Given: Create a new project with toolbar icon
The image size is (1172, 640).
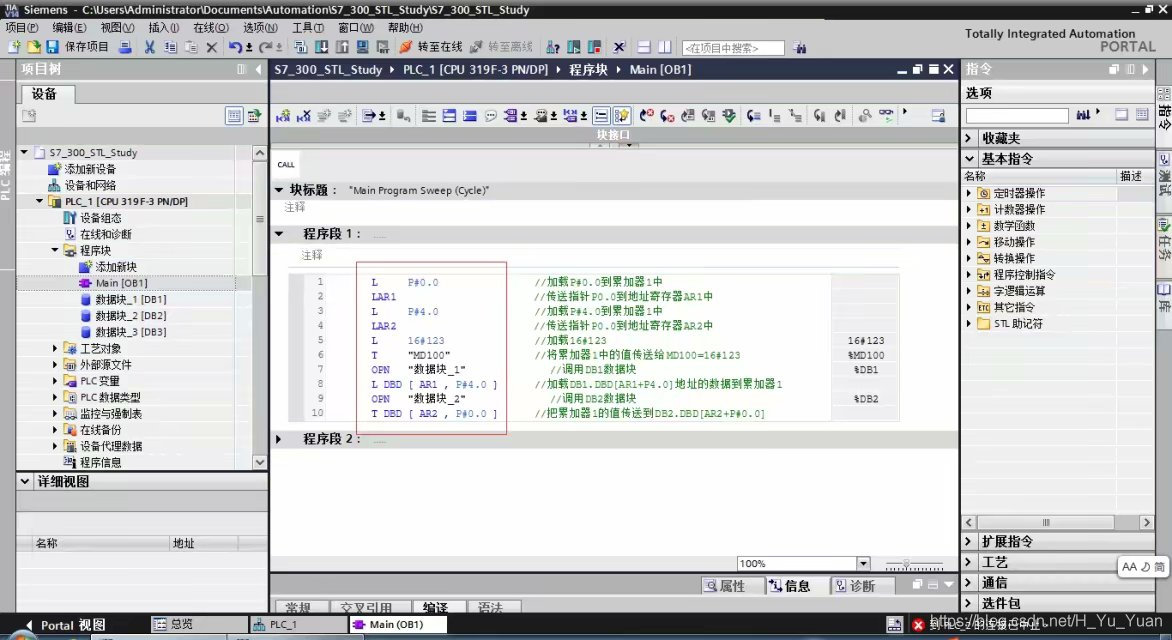Looking at the screenshot, I should tap(13, 47).
